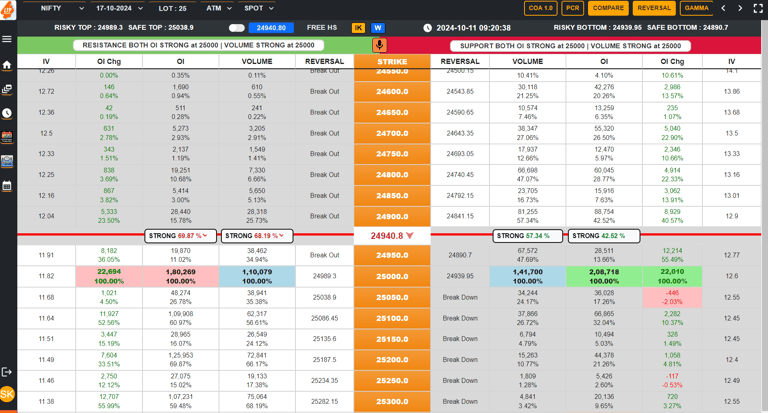Select the 24600.0 strike cell

[x=392, y=92]
